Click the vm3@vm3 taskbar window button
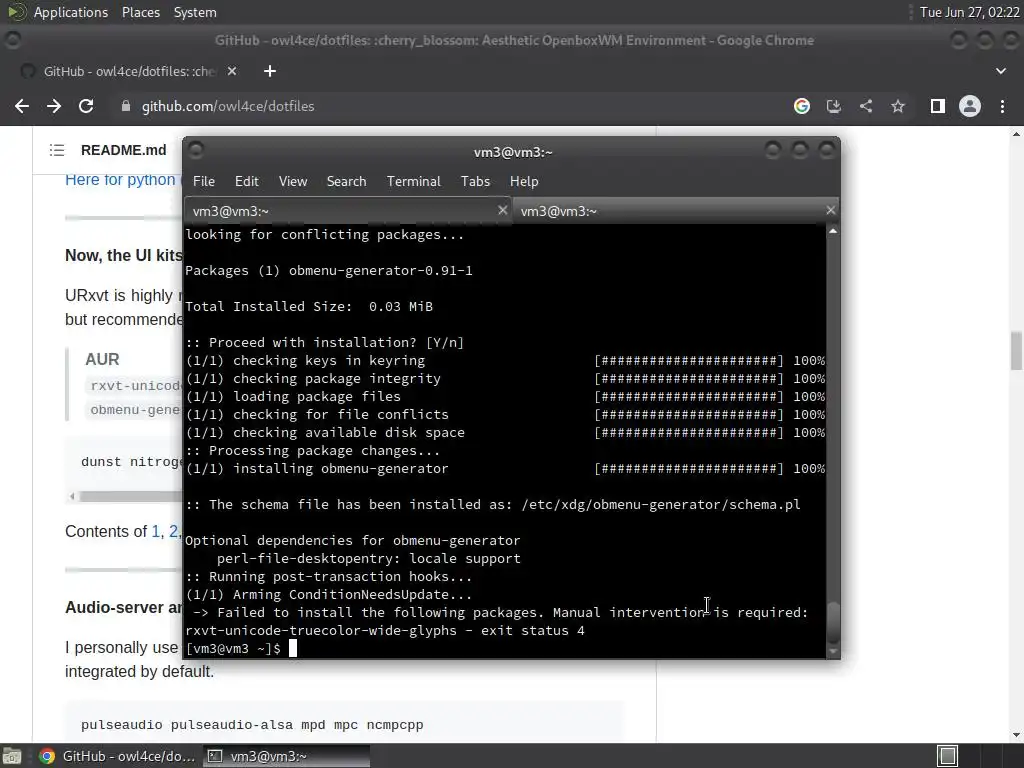This screenshot has height=768, width=1024. (286, 756)
